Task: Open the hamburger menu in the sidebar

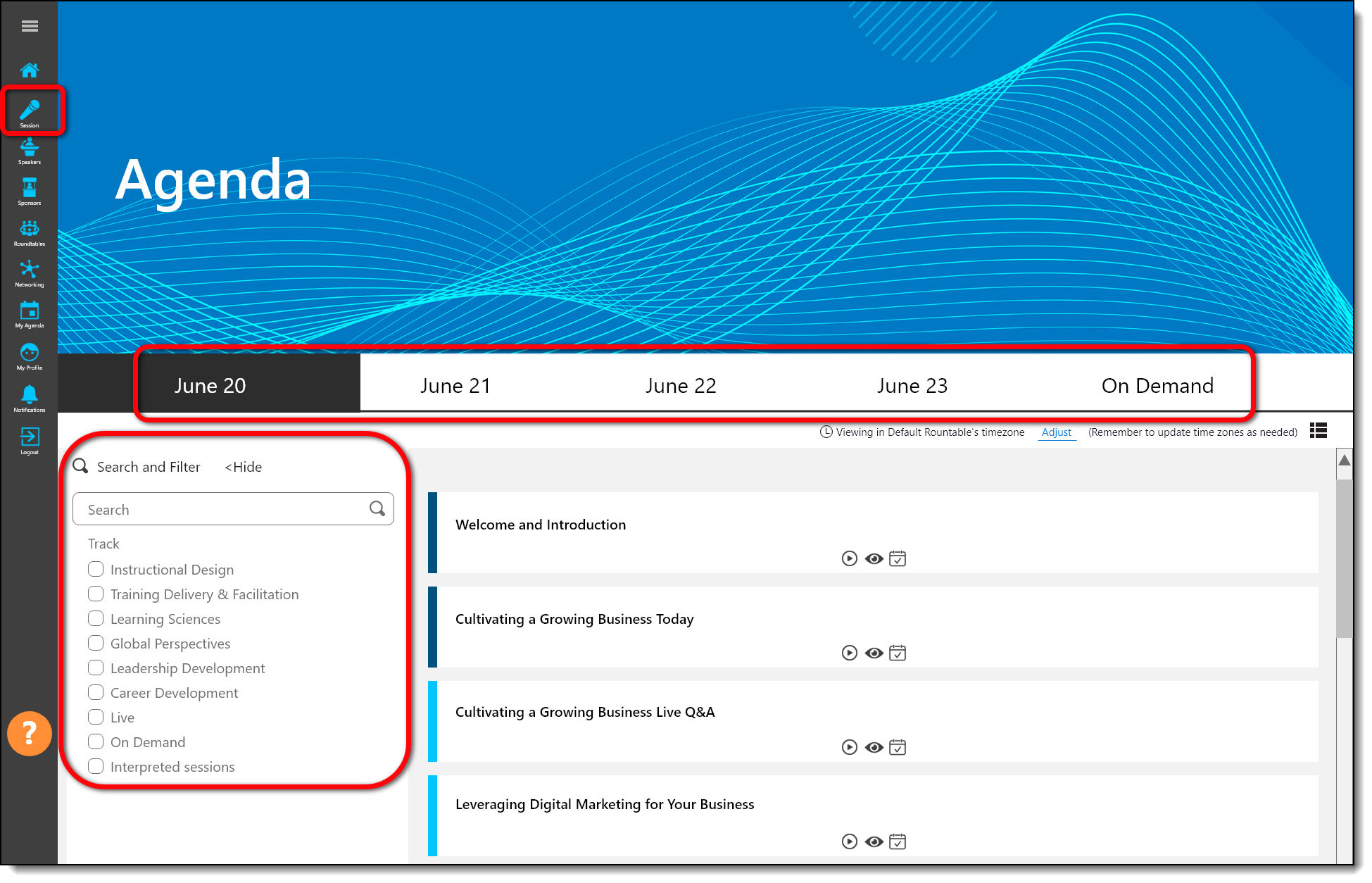Action: (x=30, y=26)
